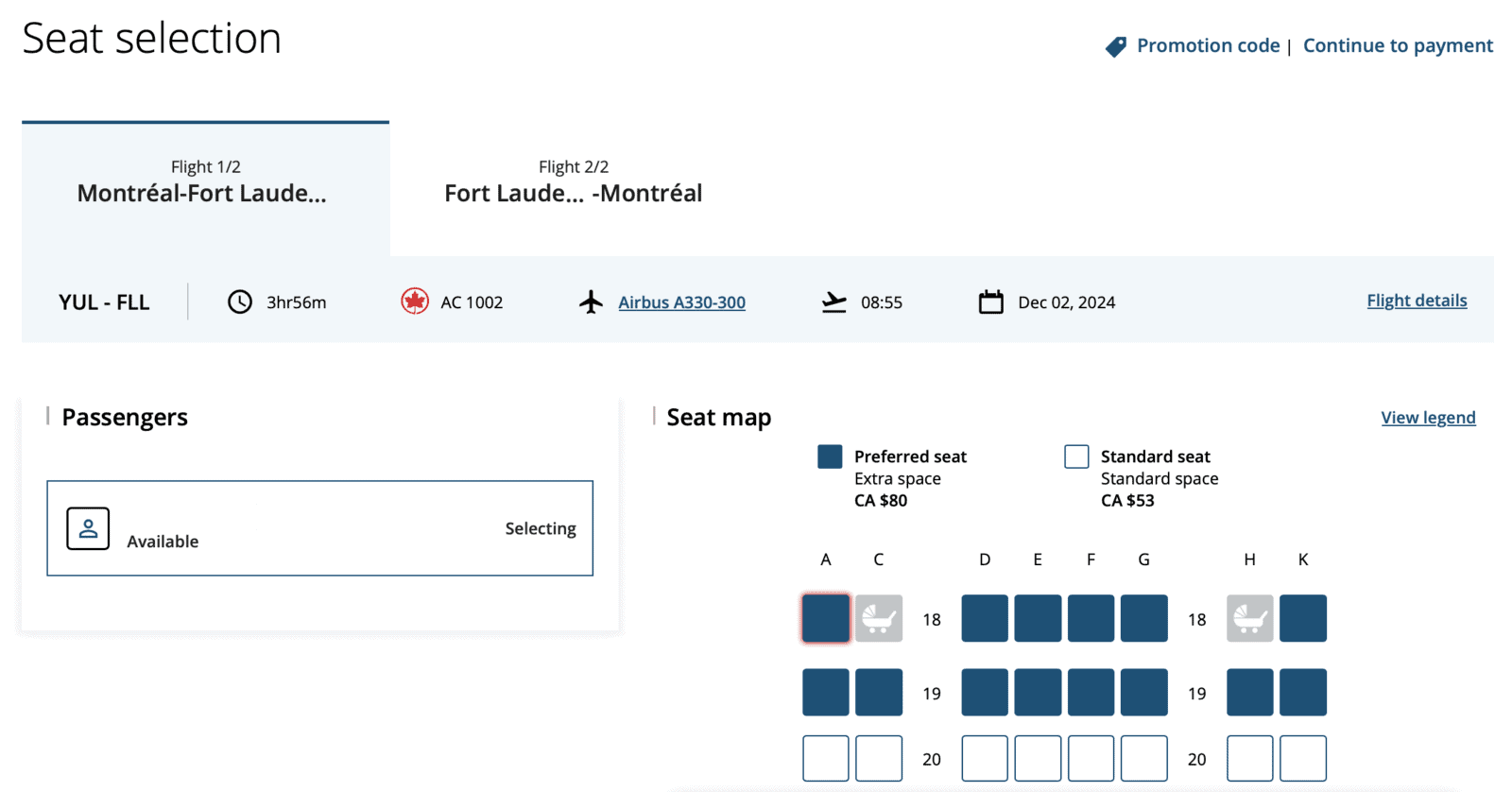1512x792 pixels.
Task: Select the passenger card marked Selecting
Action: coord(320,528)
